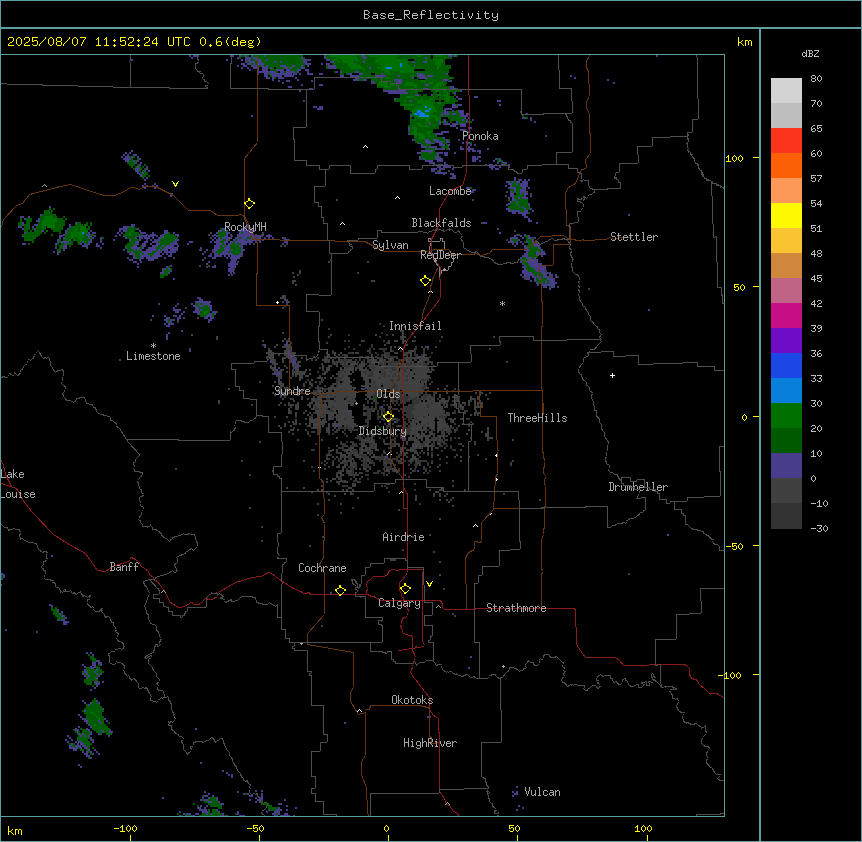Click the Sundre label
Viewport: 862px width, 842px height.
tap(292, 391)
